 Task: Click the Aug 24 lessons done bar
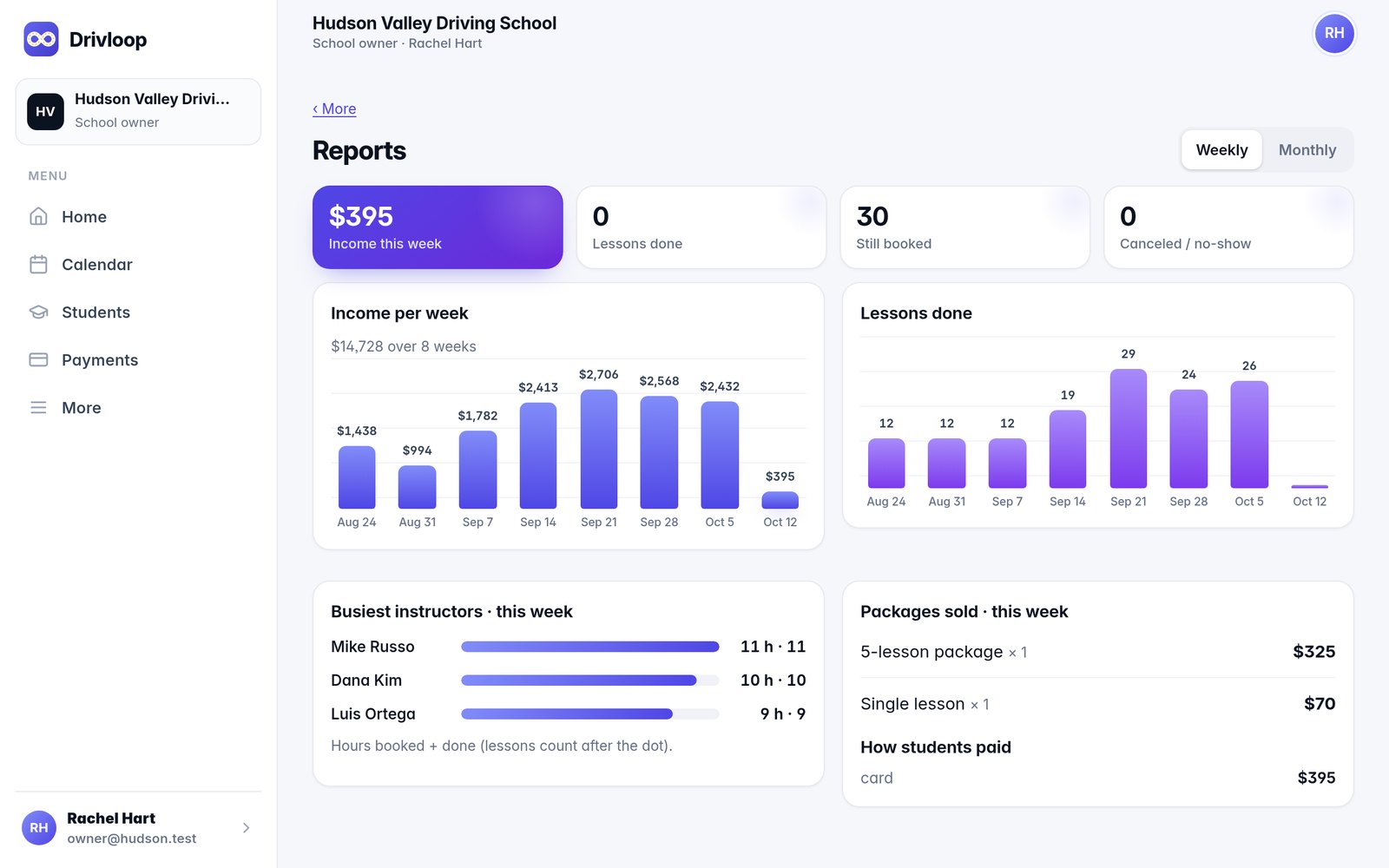(x=886, y=464)
